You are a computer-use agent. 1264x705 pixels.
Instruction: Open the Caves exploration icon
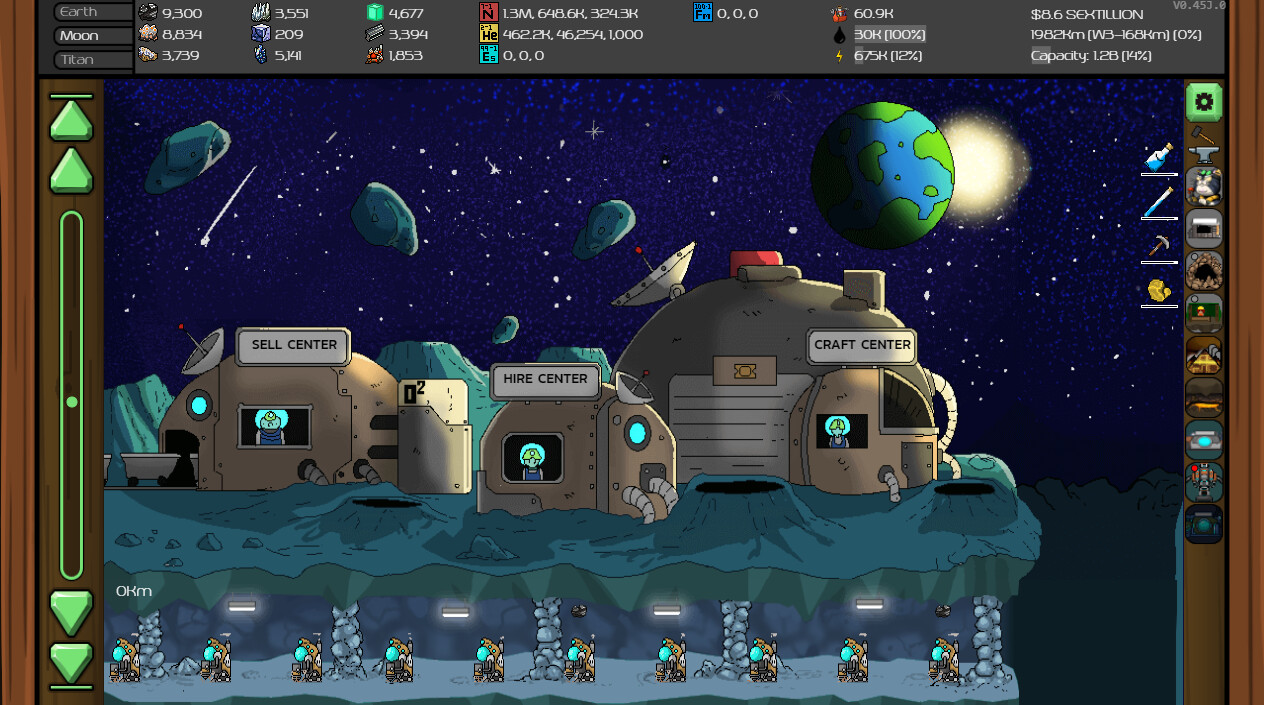click(1204, 270)
